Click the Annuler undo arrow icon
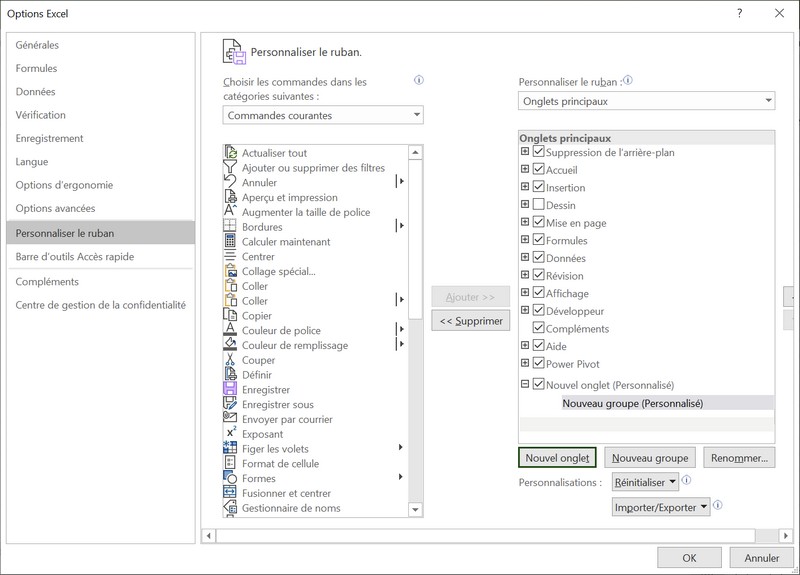The image size is (800, 575). pyautogui.click(x=231, y=182)
